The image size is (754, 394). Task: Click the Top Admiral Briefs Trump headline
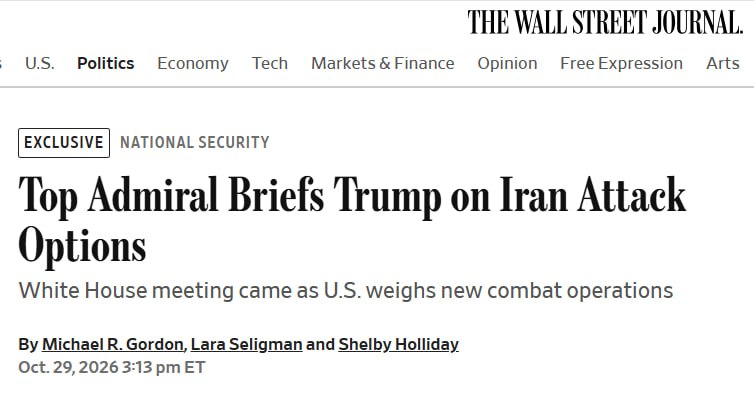coord(352,219)
